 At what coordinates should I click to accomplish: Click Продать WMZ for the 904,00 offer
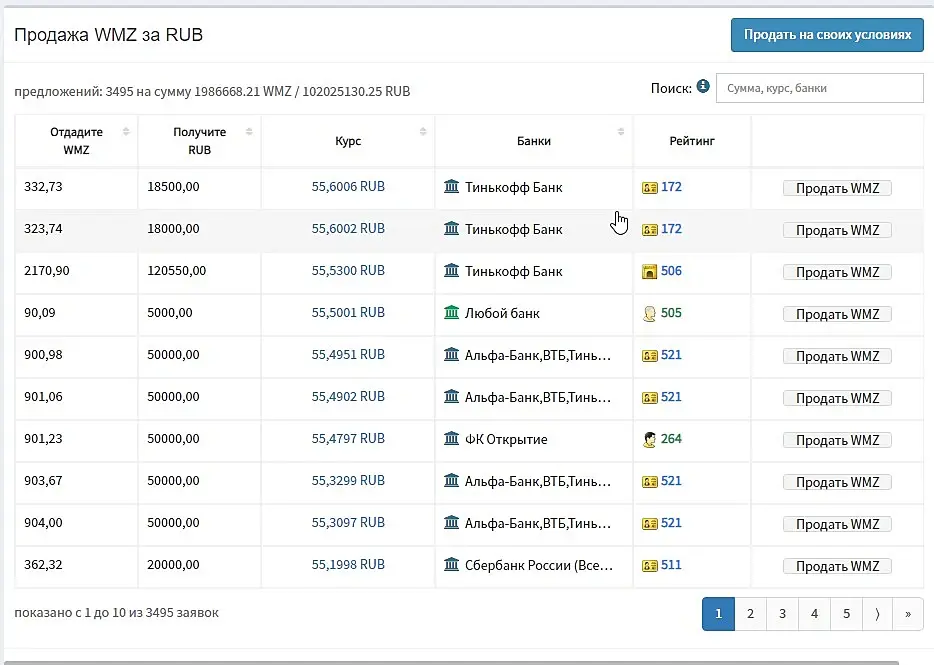tap(837, 524)
